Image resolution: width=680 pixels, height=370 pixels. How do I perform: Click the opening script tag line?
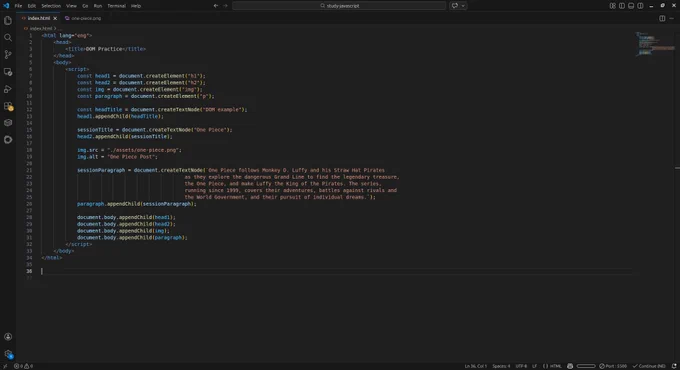tap(77, 69)
